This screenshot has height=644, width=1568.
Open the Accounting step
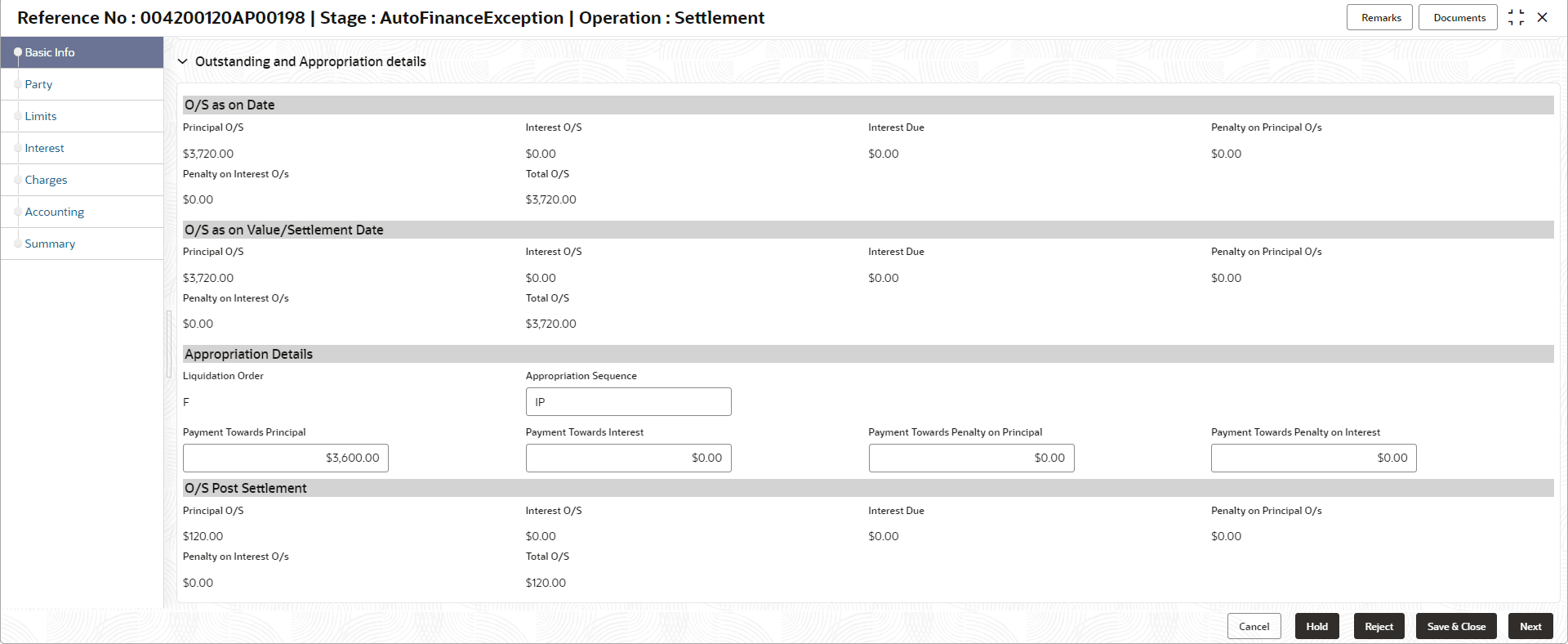(54, 212)
